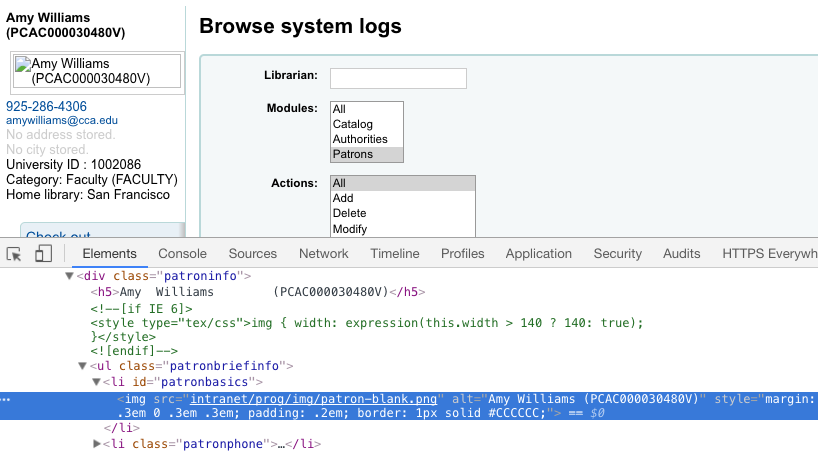Choose Authorities in the Modules list
Viewport: 818px width, 455px height.
360,139
